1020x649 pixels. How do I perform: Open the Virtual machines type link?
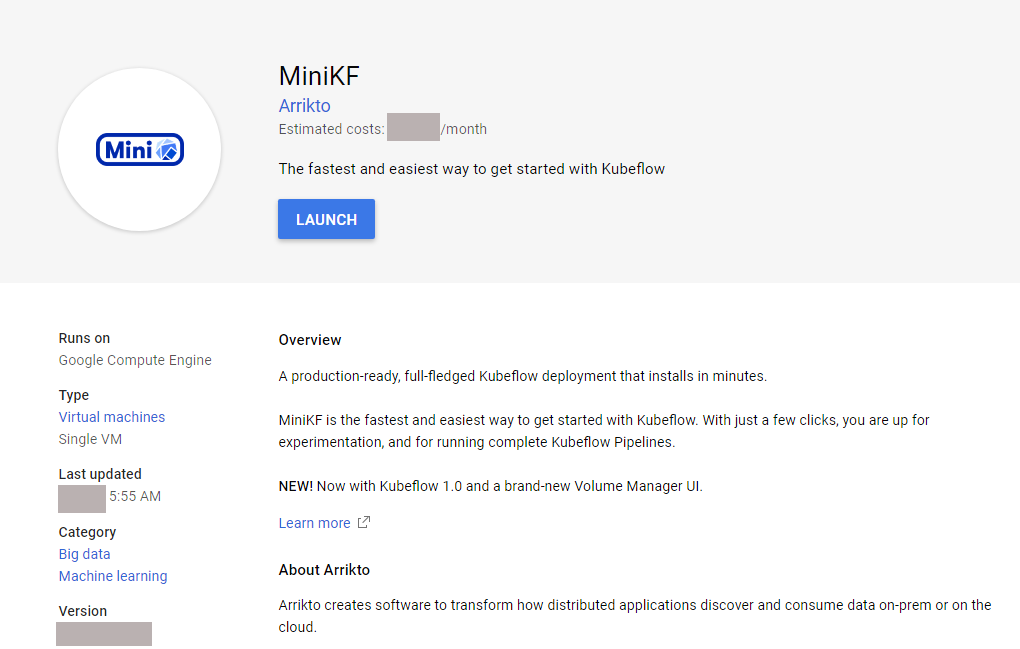[x=112, y=417]
